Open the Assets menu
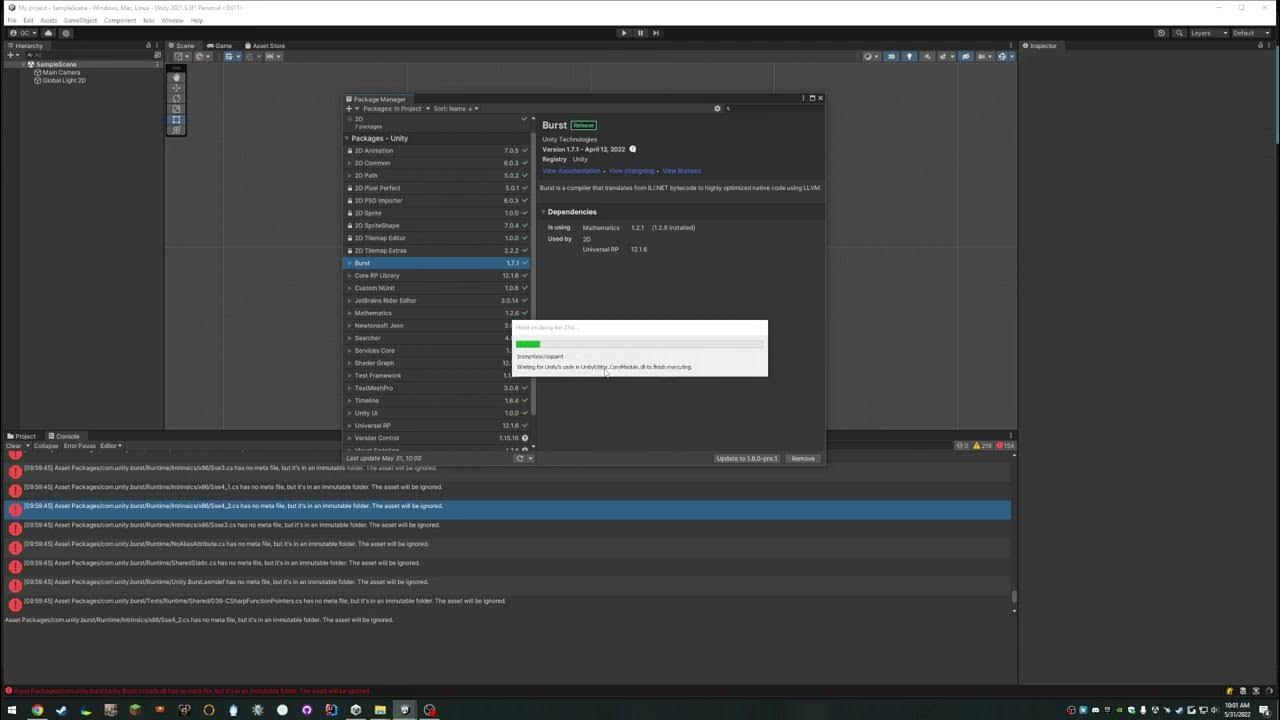Image resolution: width=1280 pixels, height=720 pixels. click(48, 20)
